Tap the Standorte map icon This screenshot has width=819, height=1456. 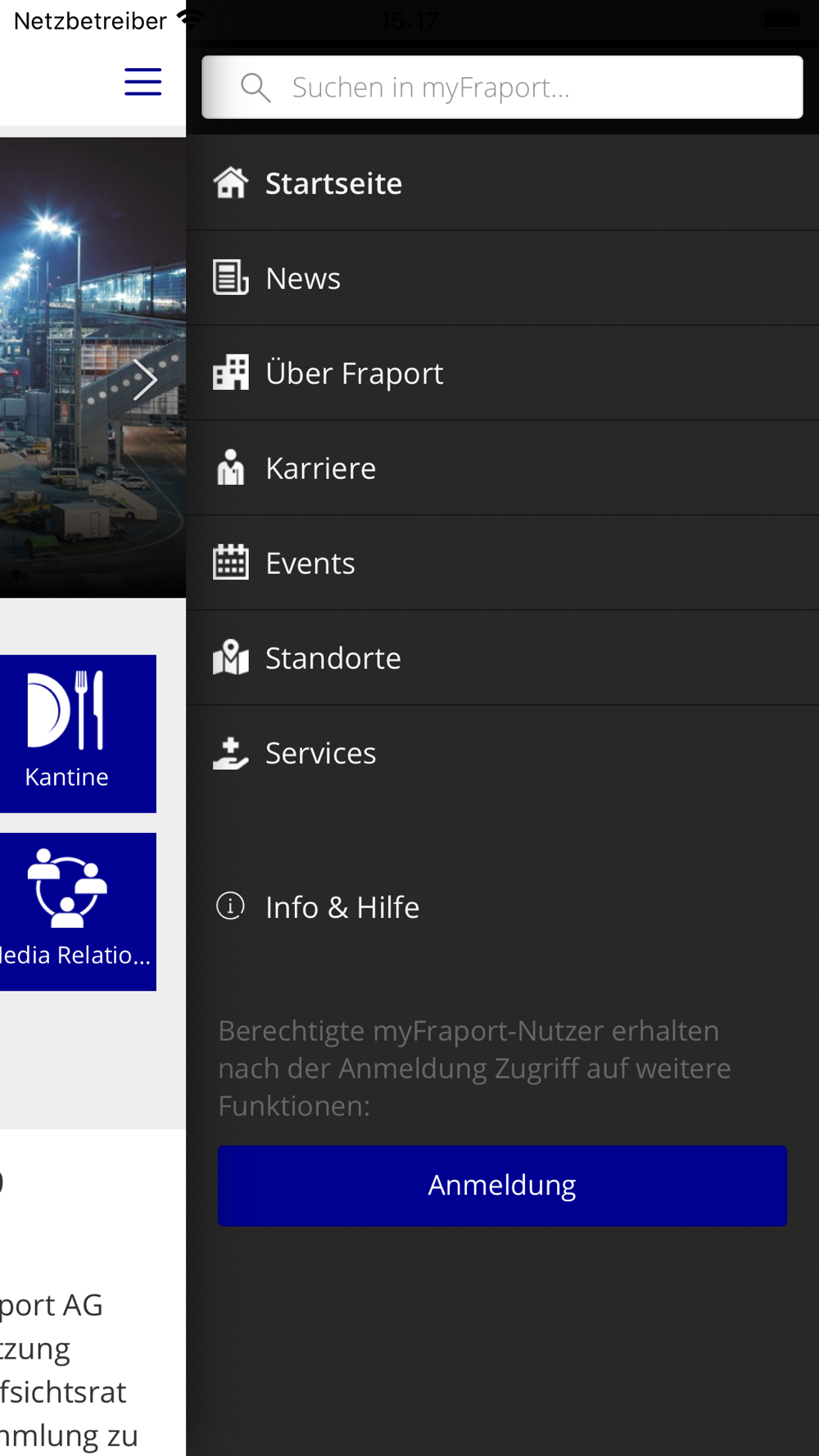[231, 658]
